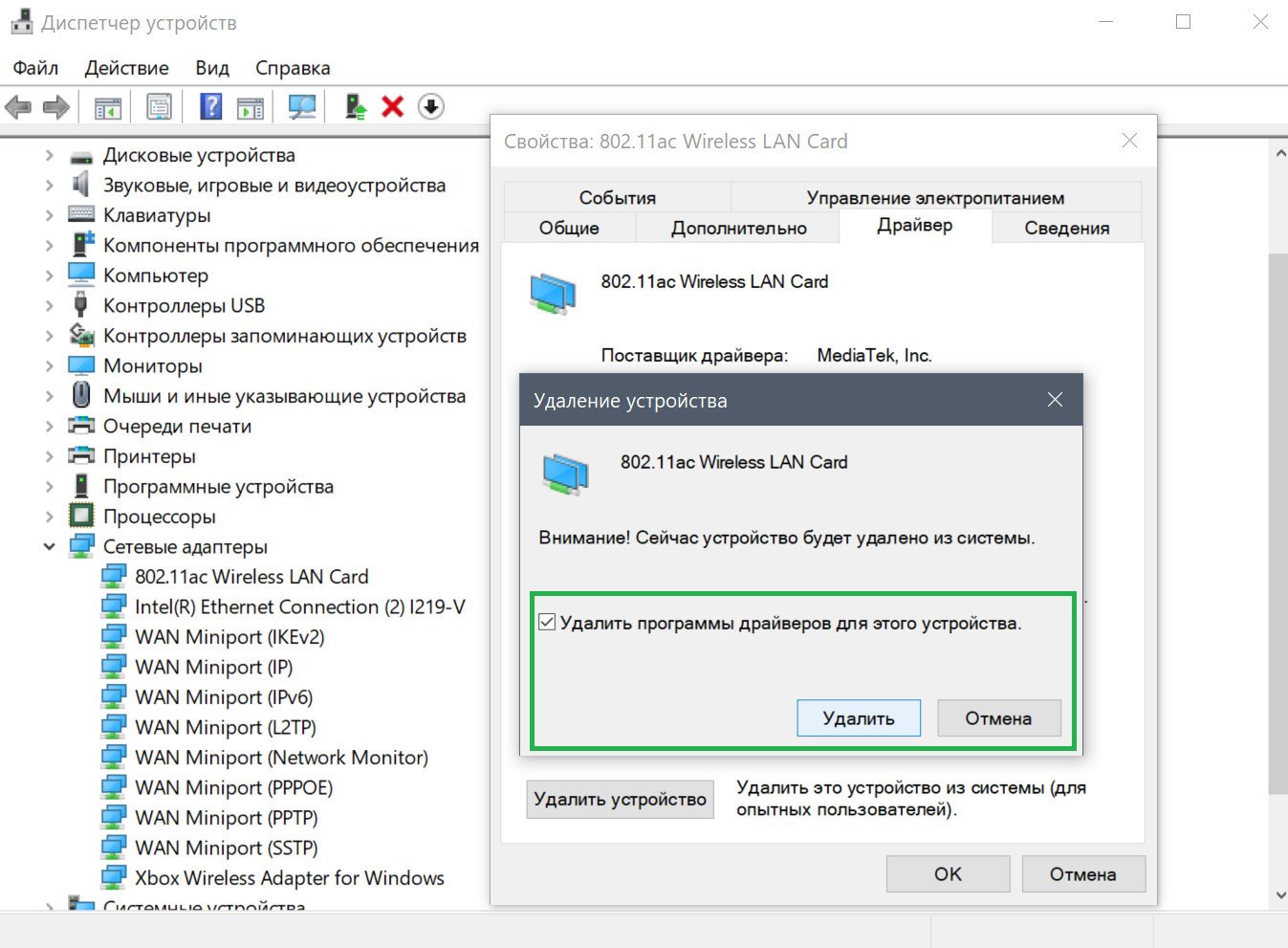Click the Disk drives category icon
The image size is (1288, 948).
point(82,156)
